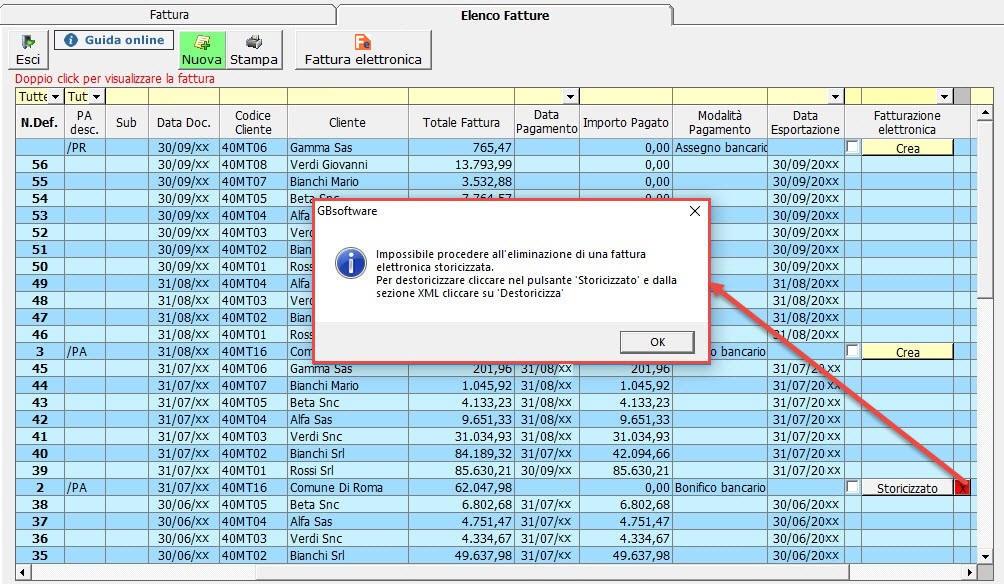The height and width of the screenshot is (584, 1004).
Task: Select the Bianchi Mario cell in row 55
Action: click(x=348, y=181)
